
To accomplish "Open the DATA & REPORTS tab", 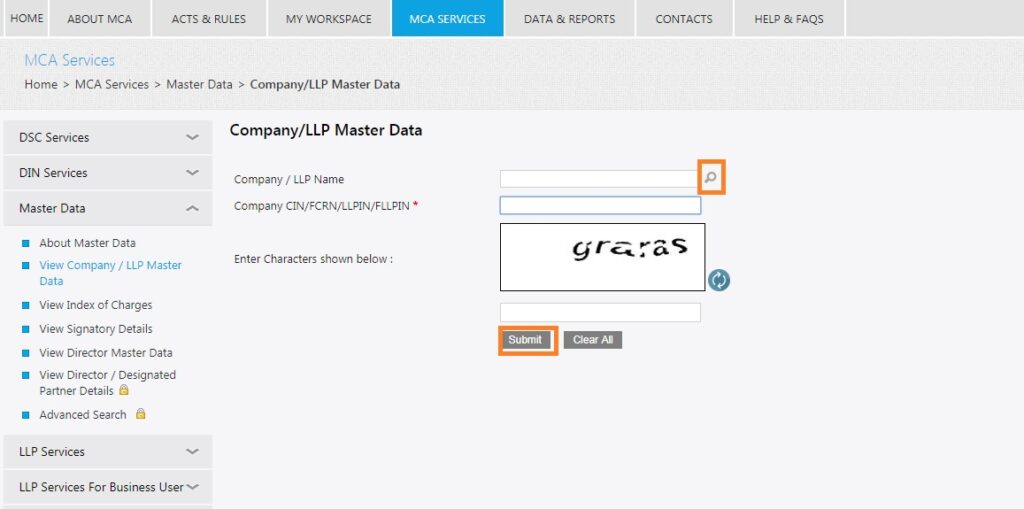I will tap(569, 19).
